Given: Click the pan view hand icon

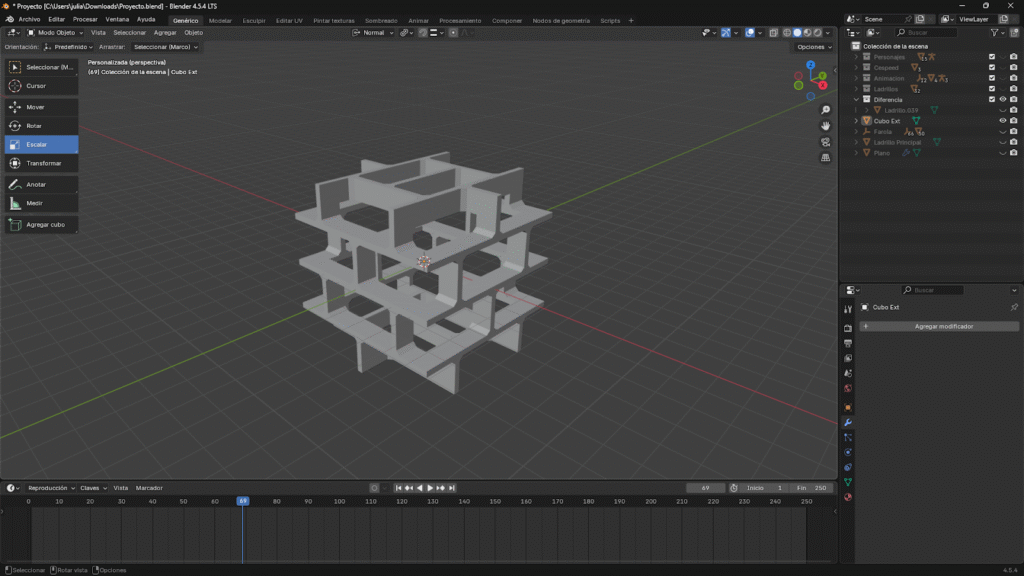Looking at the screenshot, I should coord(825,126).
